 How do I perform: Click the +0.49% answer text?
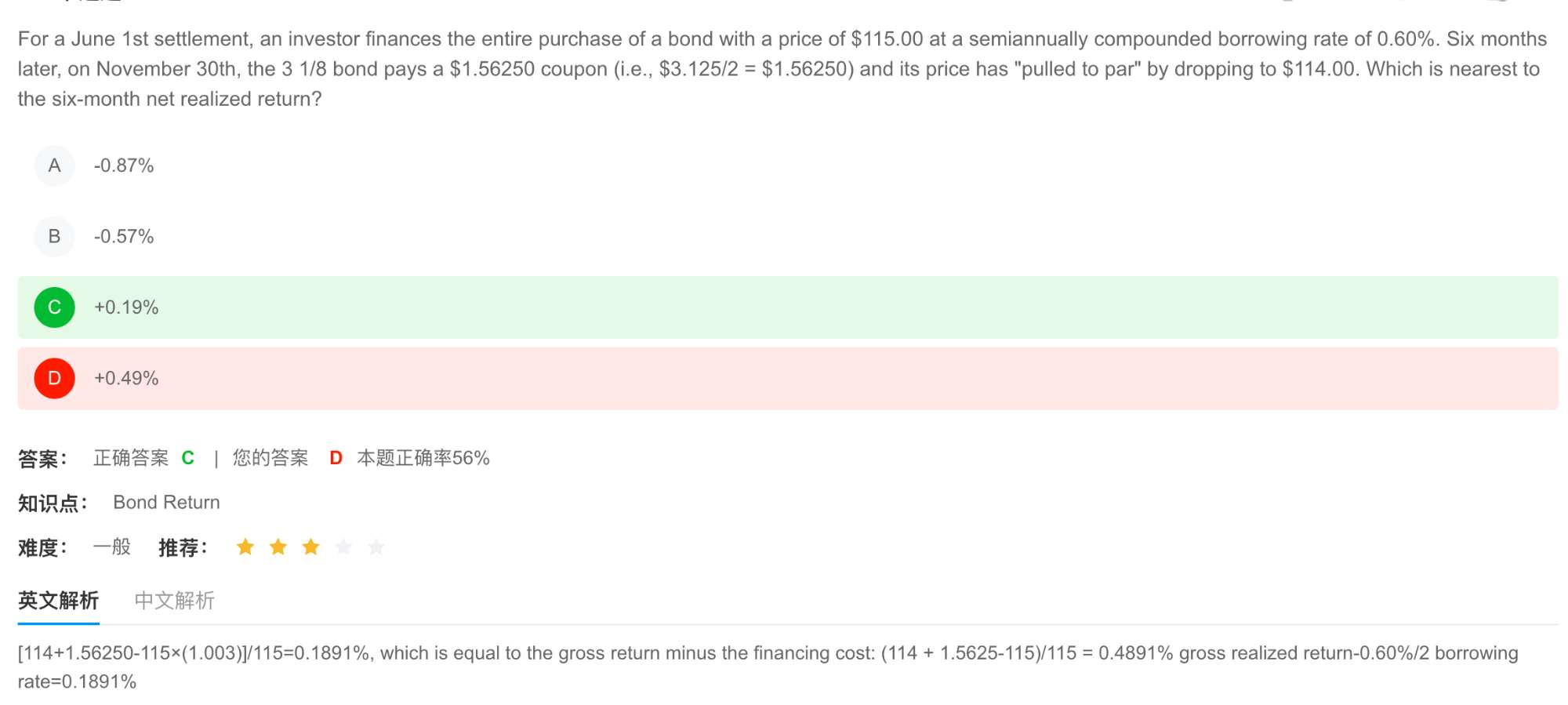point(126,378)
